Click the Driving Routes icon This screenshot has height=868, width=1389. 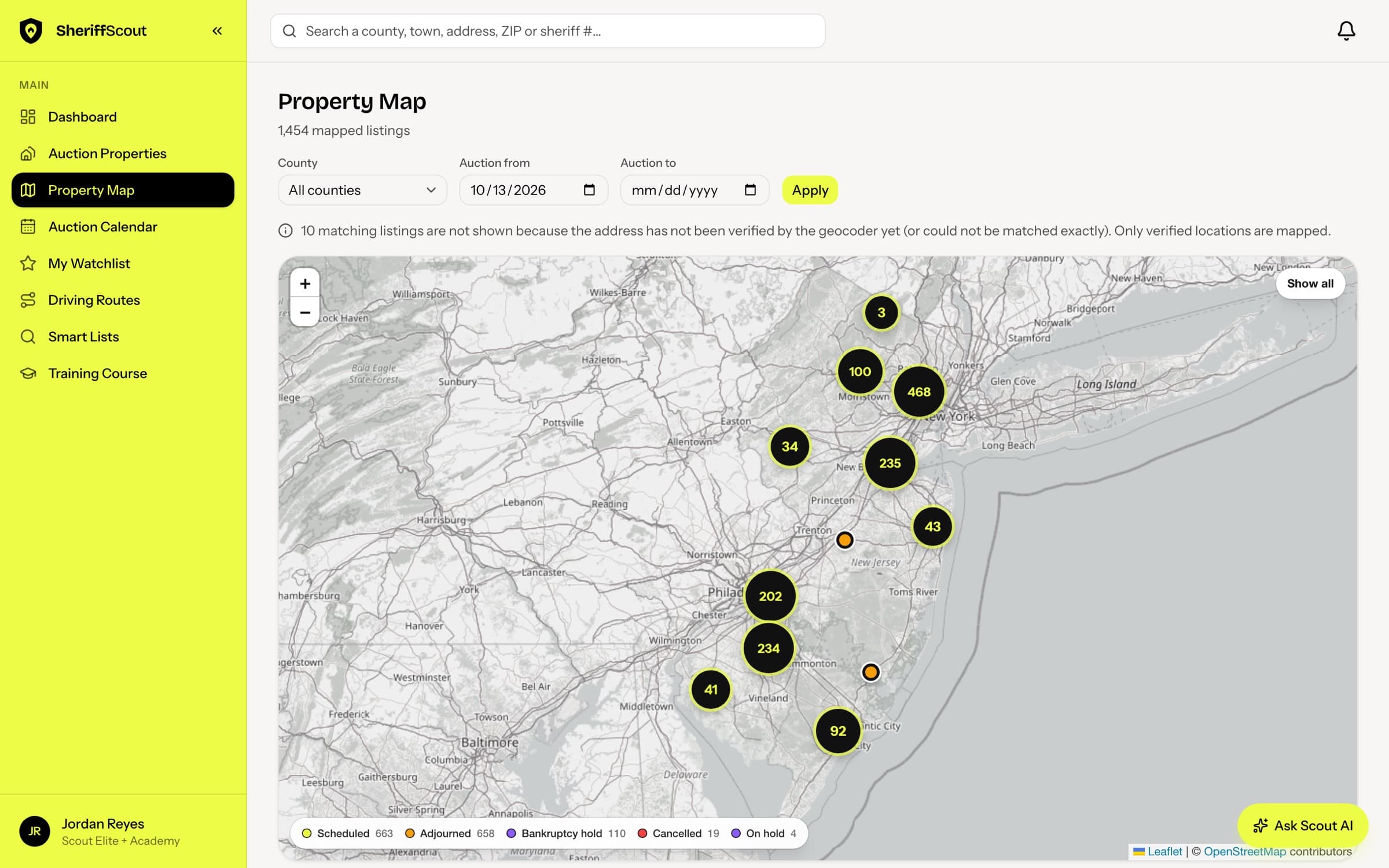click(x=28, y=300)
